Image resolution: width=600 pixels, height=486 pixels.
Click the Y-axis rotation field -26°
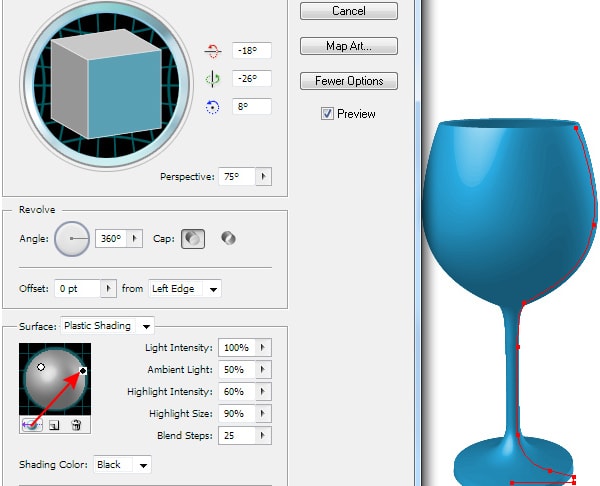[x=252, y=78]
